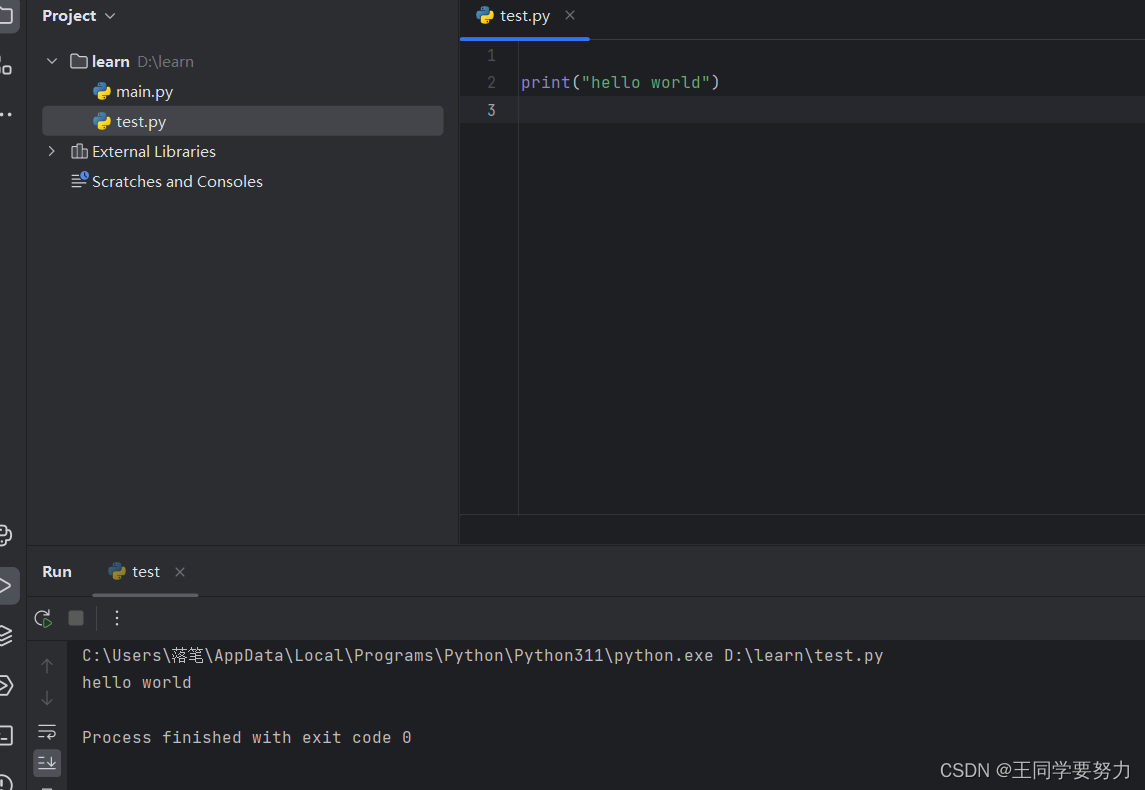Image resolution: width=1145 pixels, height=790 pixels.
Task: Open the Structure tool window
Action: (5, 66)
